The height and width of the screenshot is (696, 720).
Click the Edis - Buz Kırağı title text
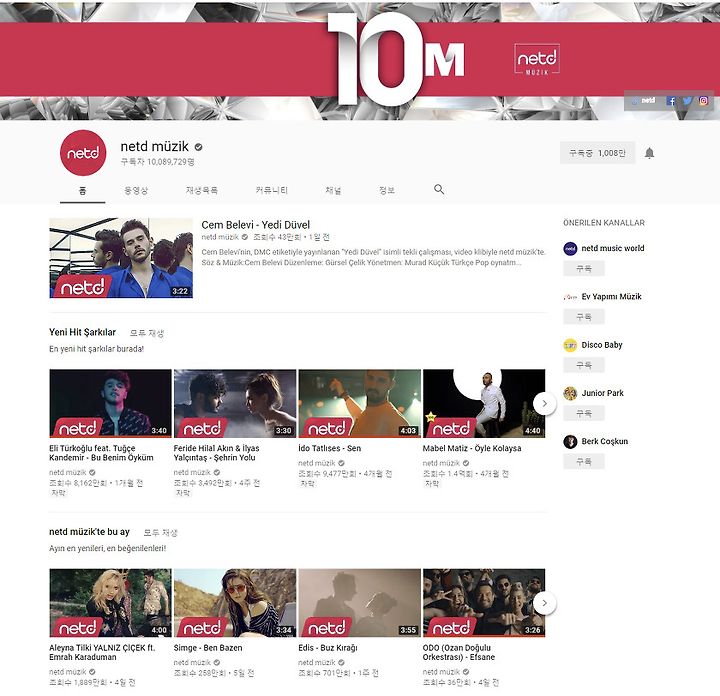(327, 648)
